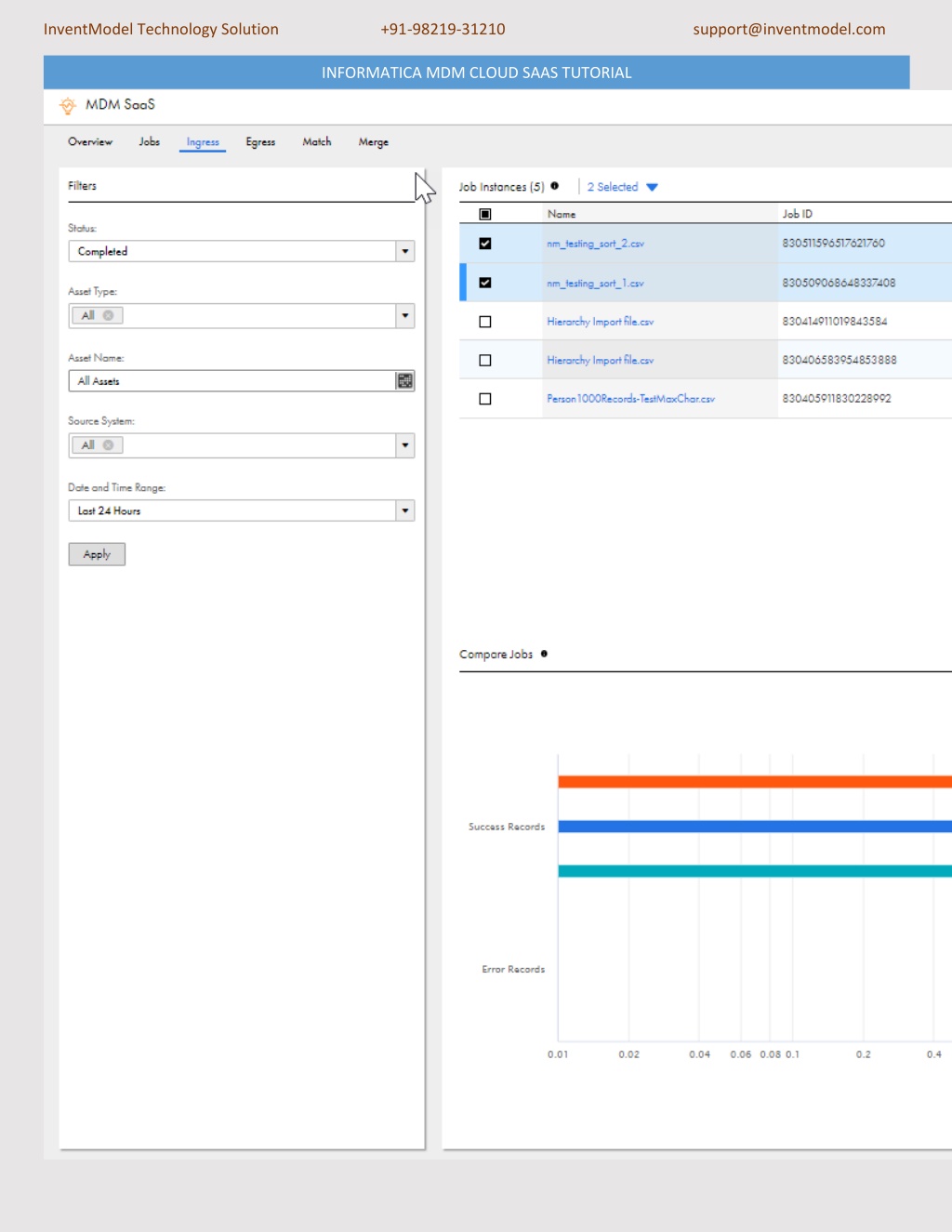Check the Person1000Records-TestMaxChar.csv row checkbox
Image resolution: width=952 pixels, height=1232 pixels.
485,399
